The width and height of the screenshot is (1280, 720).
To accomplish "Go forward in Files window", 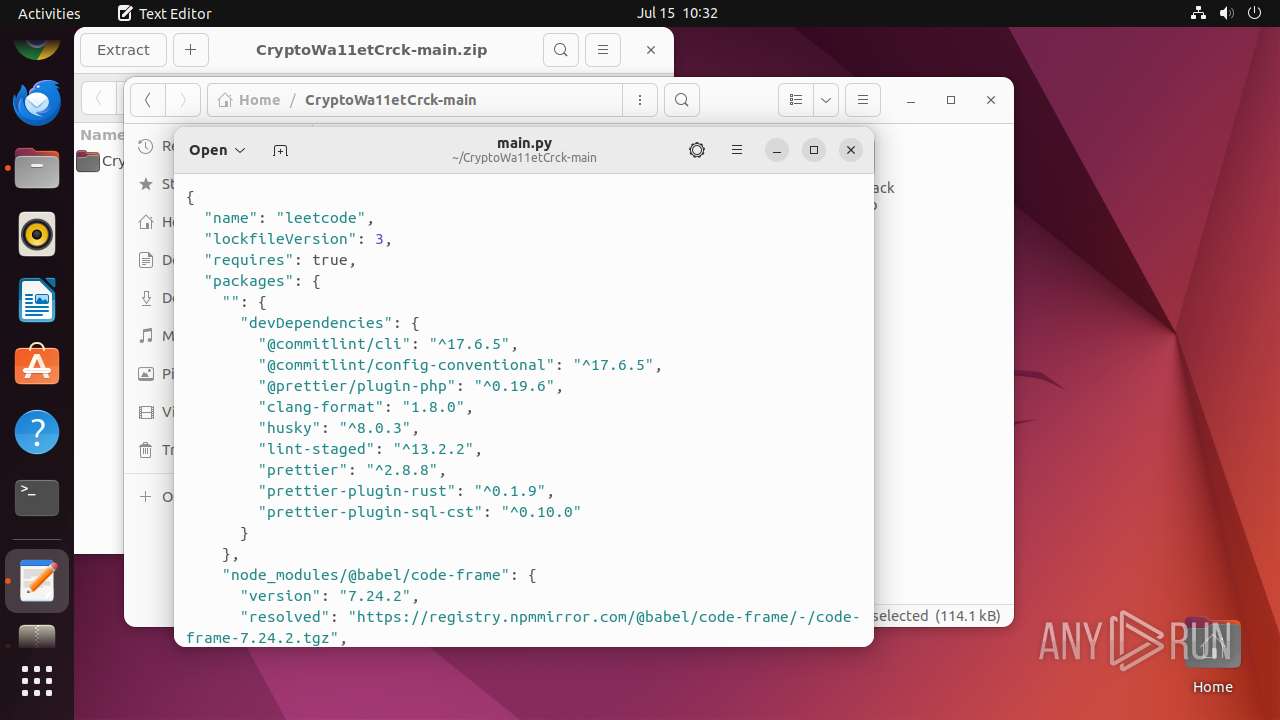I will coord(182,100).
